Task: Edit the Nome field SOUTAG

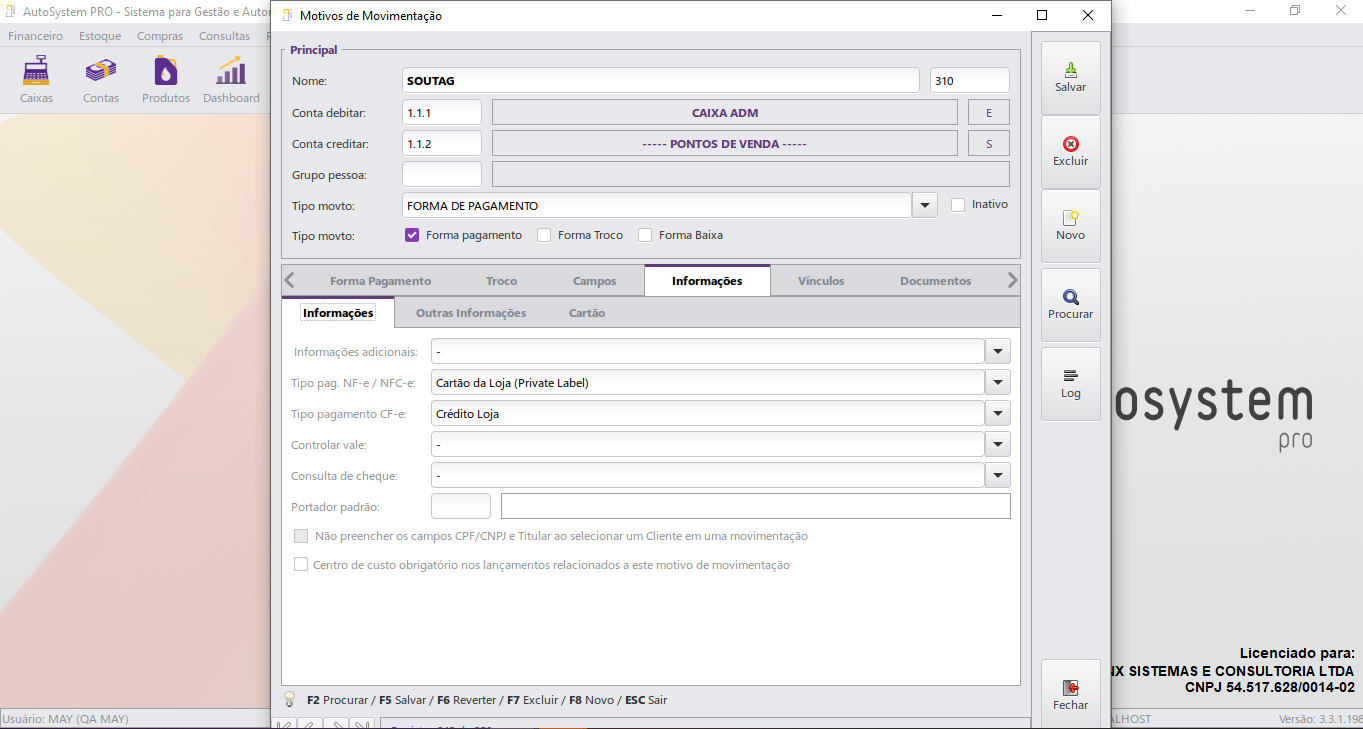Action: coord(660,81)
